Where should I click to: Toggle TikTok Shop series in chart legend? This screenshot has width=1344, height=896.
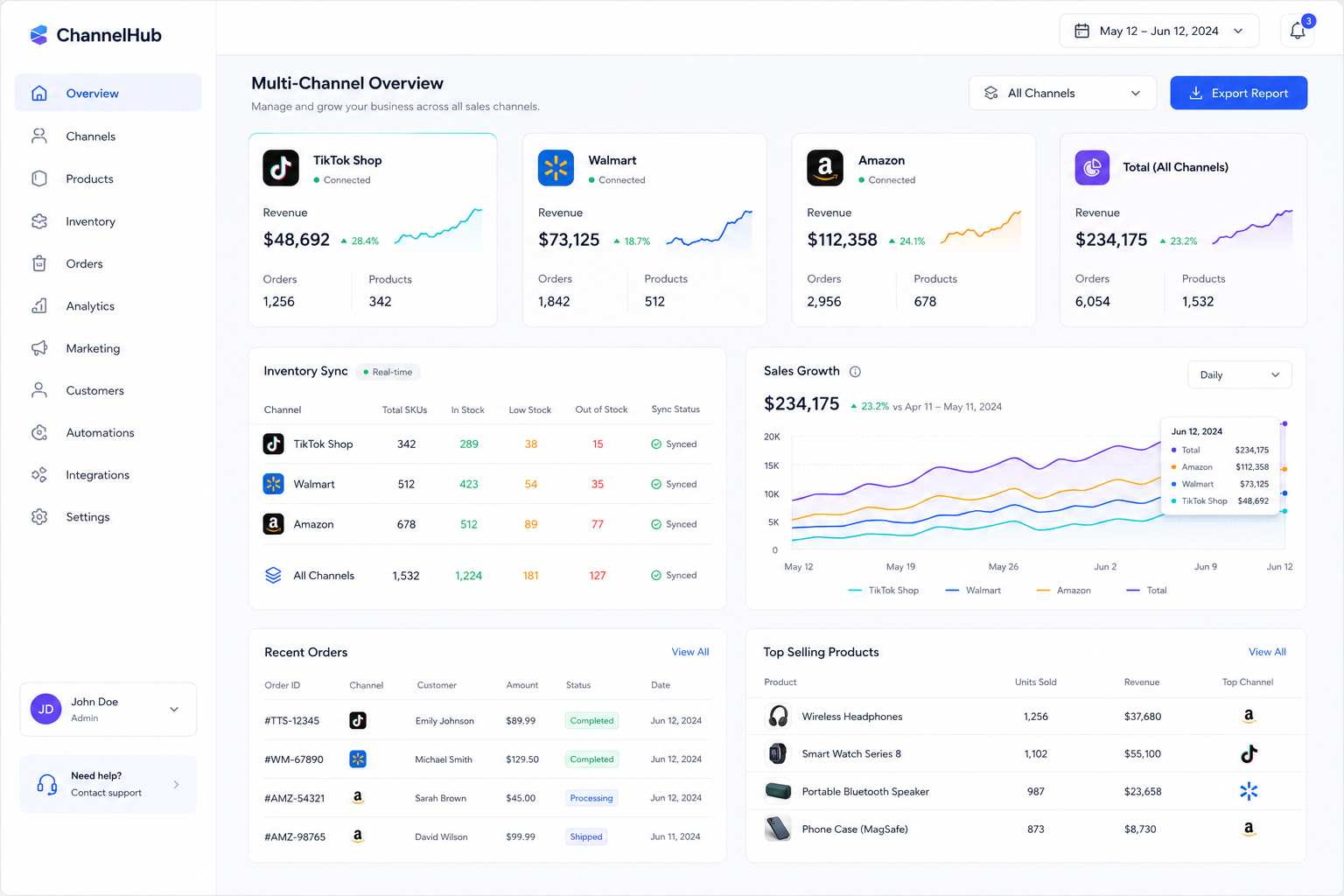(x=884, y=591)
